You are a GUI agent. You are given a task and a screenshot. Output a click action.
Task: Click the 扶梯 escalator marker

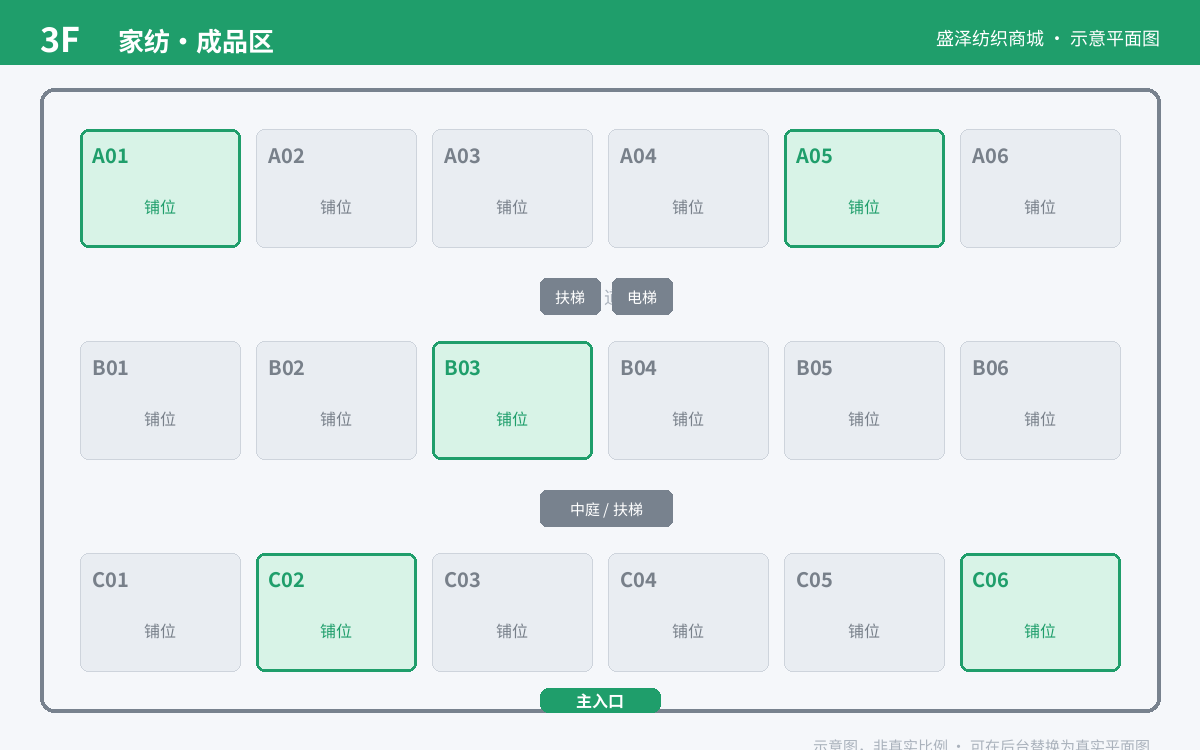(570, 296)
